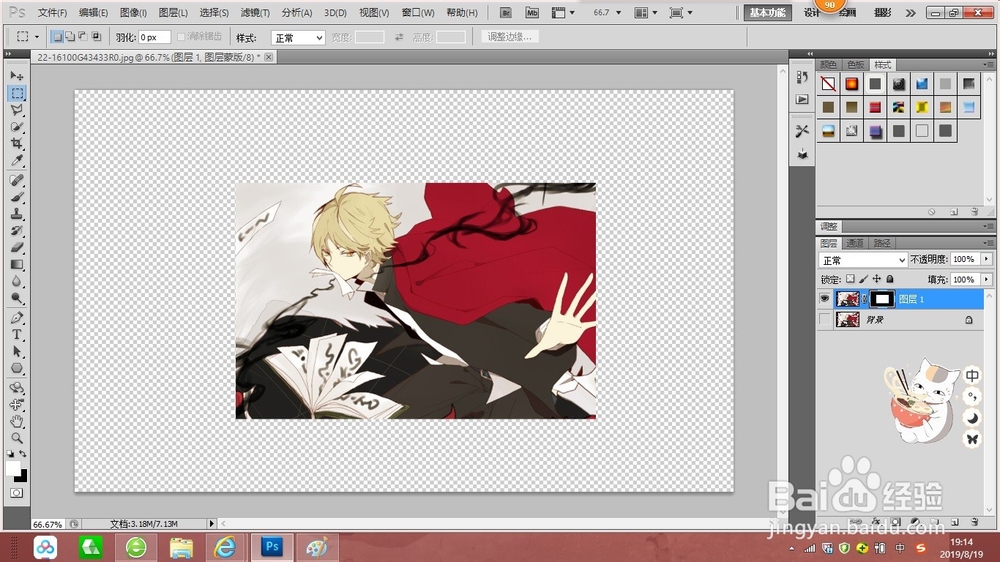1000x562 pixels.
Task: Select the History Brush tool
Action: tap(17, 231)
